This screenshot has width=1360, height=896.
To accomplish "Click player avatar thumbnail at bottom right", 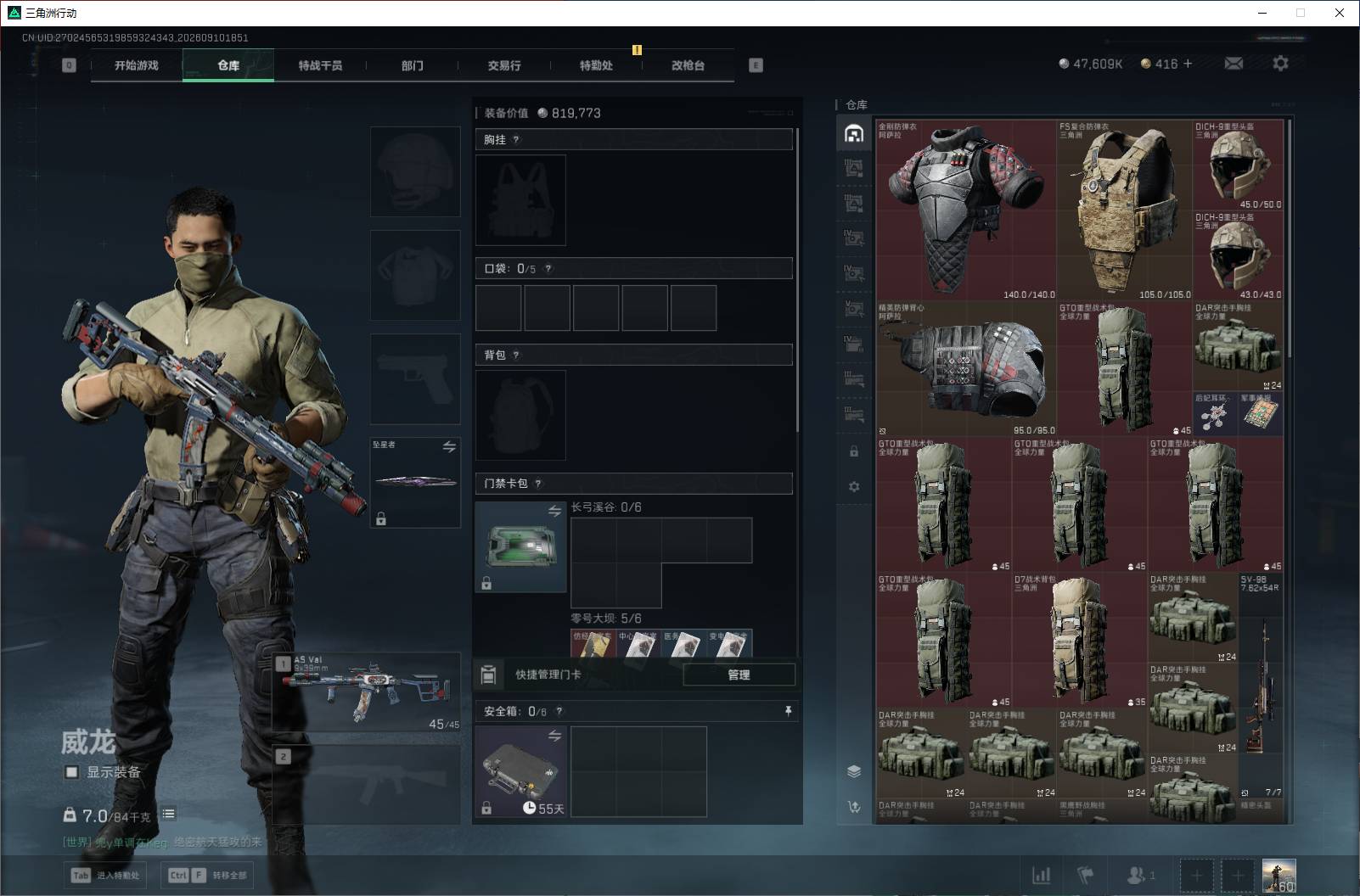I will 1279,875.
